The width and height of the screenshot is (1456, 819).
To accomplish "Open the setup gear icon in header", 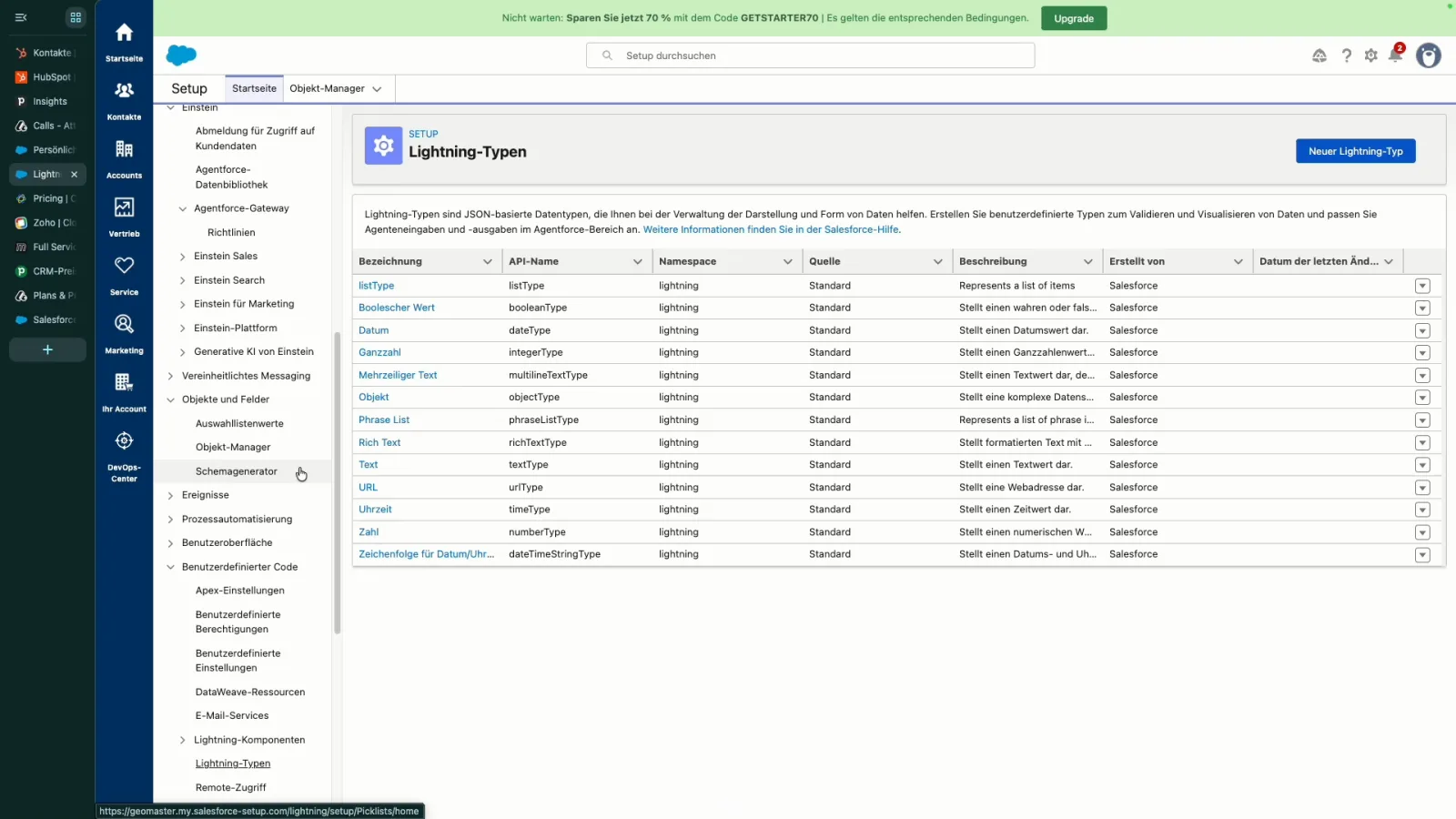I will coord(1371,56).
